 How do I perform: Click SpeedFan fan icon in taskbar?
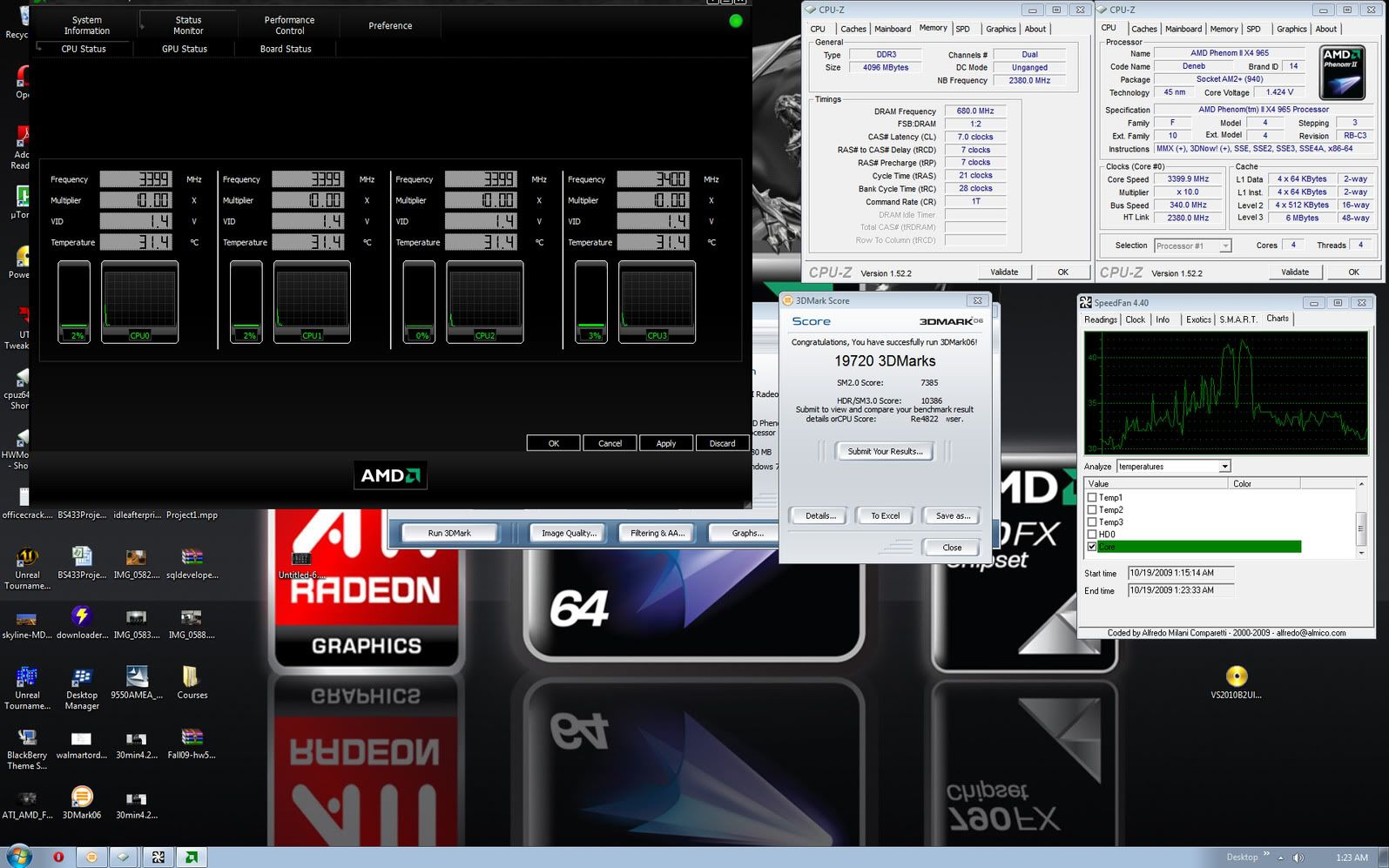[x=158, y=857]
